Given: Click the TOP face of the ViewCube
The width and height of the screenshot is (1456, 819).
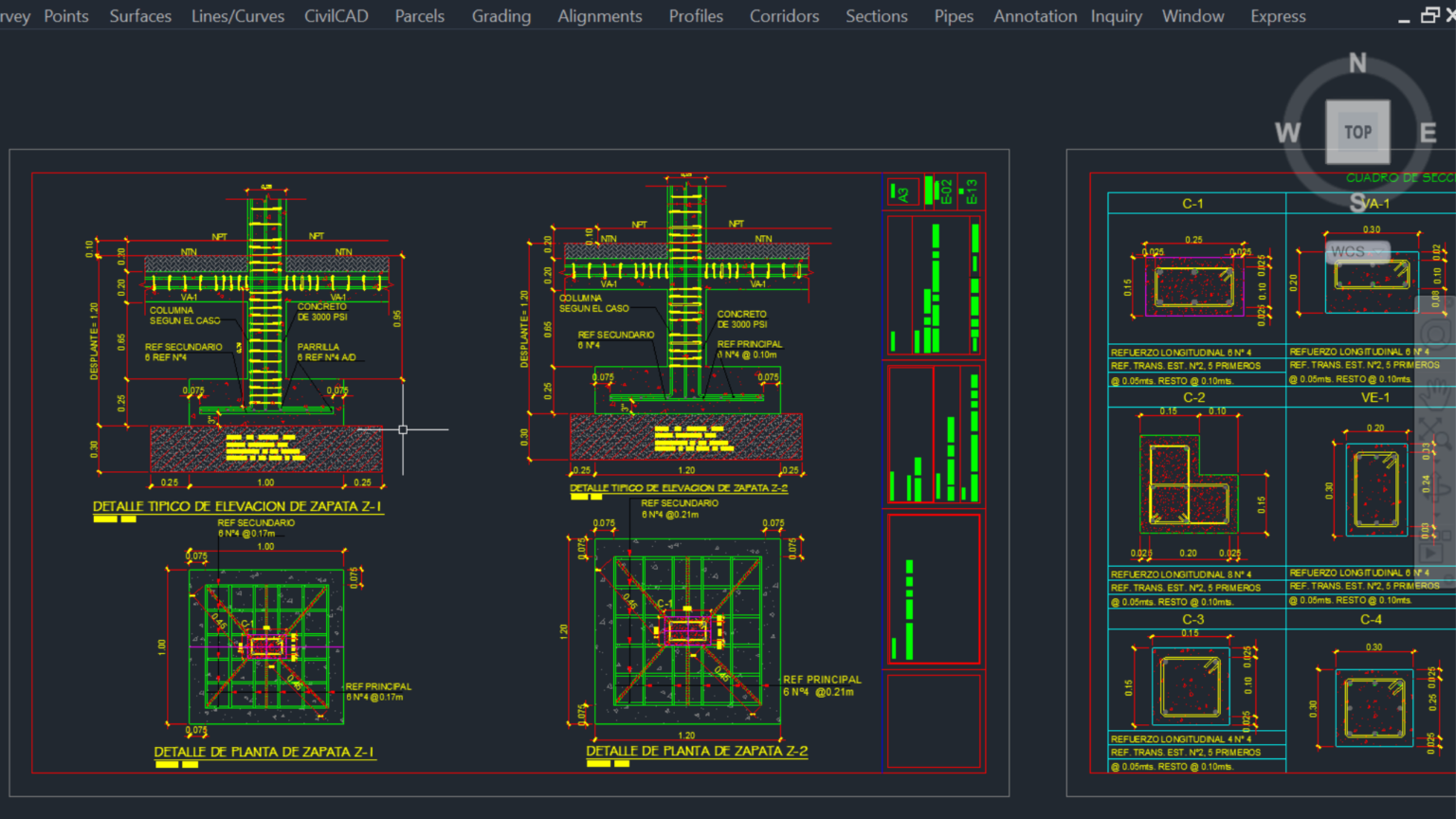Looking at the screenshot, I should (x=1357, y=132).
